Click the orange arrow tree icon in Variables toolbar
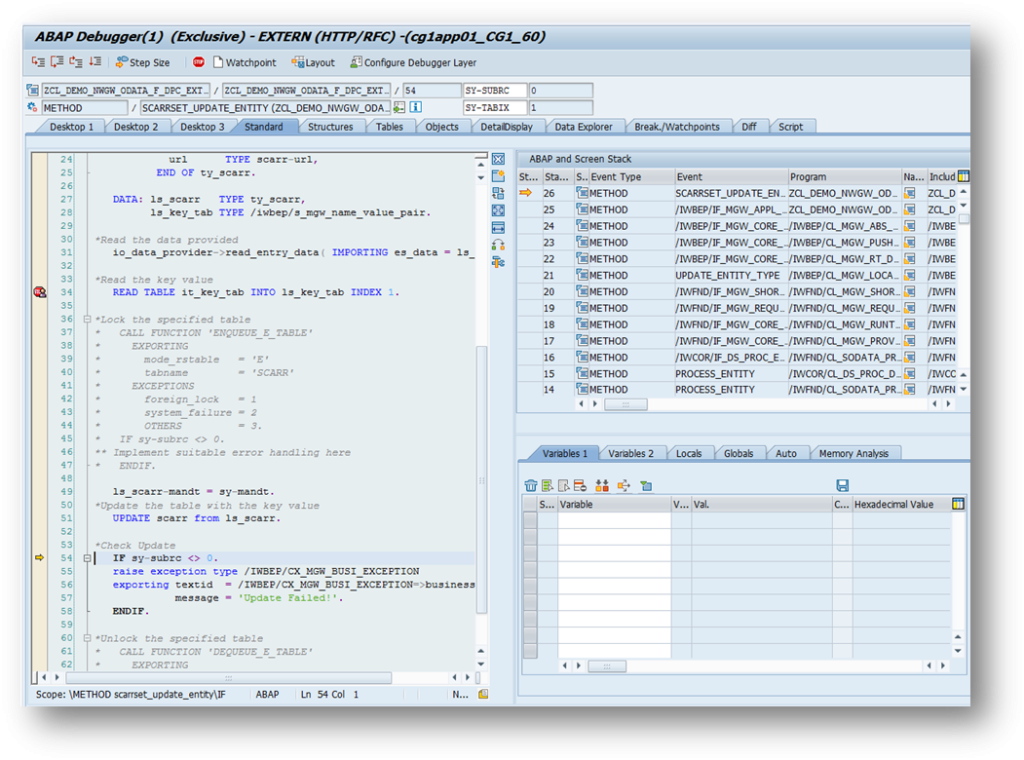Viewport: 1024px width, 760px height. click(x=624, y=485)
